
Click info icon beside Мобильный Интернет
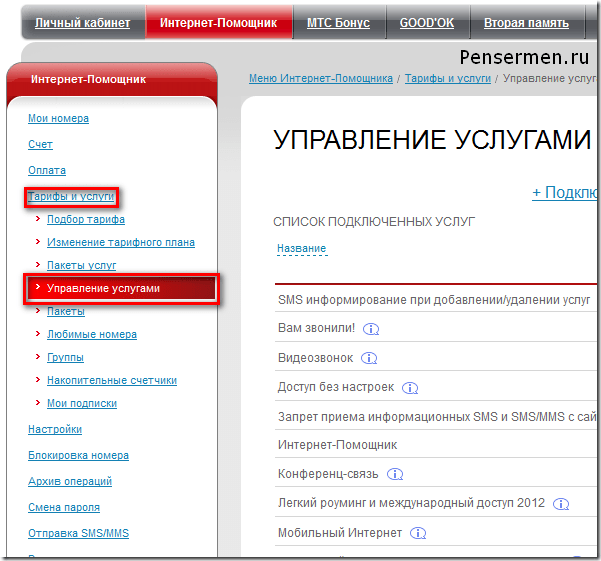tap(418, 534)
